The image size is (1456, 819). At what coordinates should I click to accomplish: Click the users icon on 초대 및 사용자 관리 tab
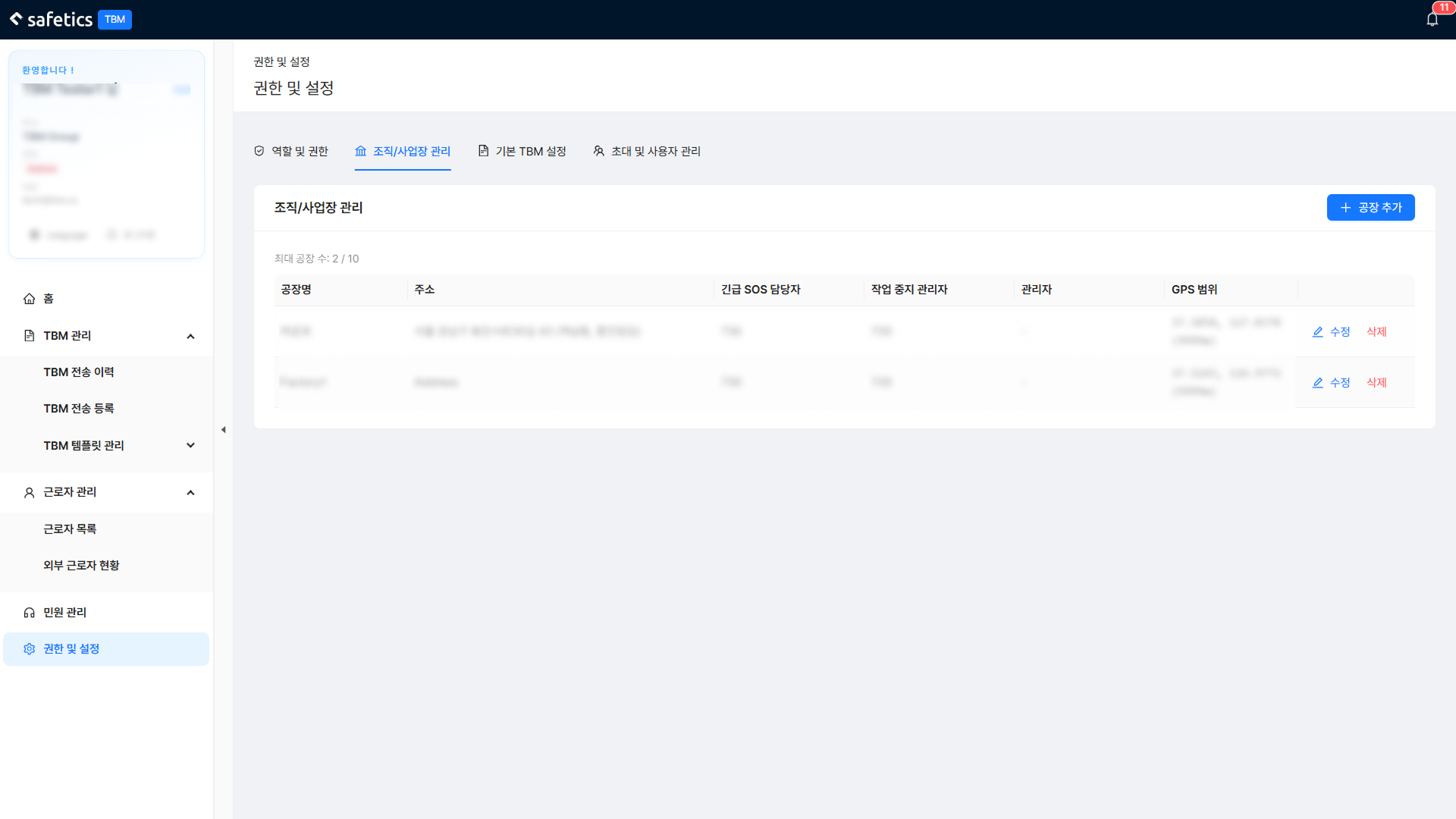pyautogui.click(x=599, y=151)
